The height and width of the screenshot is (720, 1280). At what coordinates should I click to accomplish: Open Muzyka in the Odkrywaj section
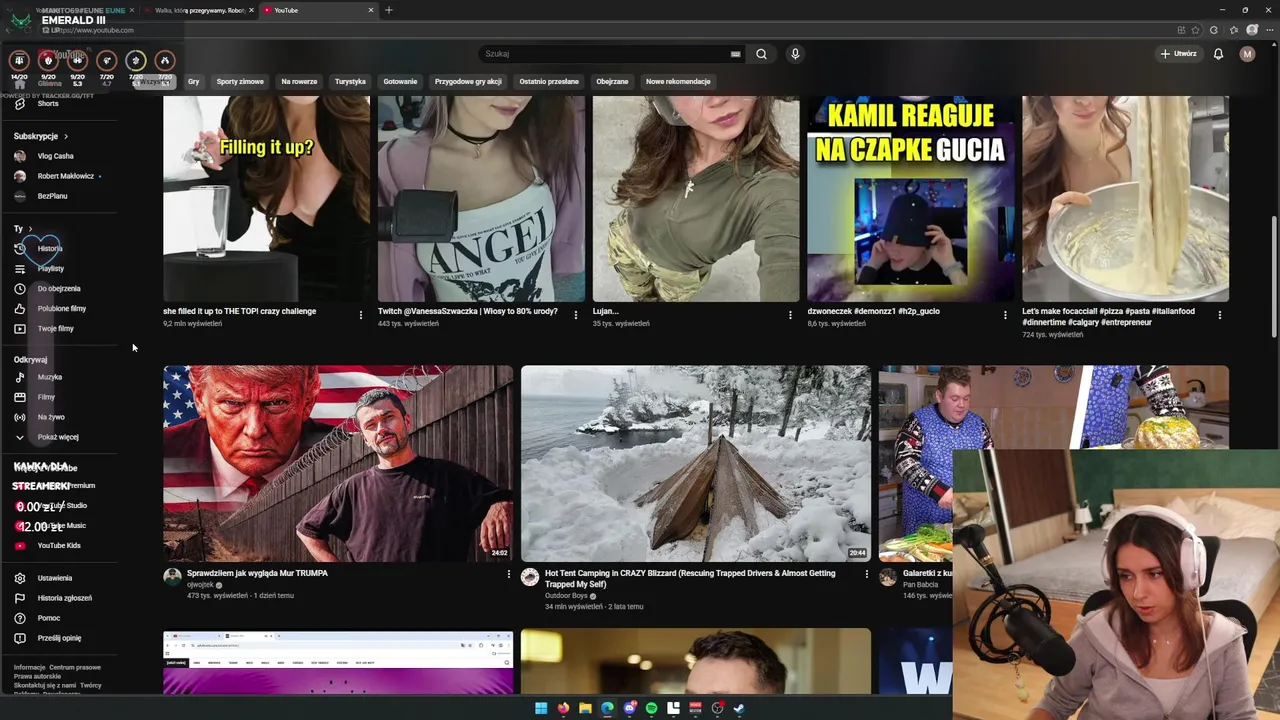click(60, 377)
